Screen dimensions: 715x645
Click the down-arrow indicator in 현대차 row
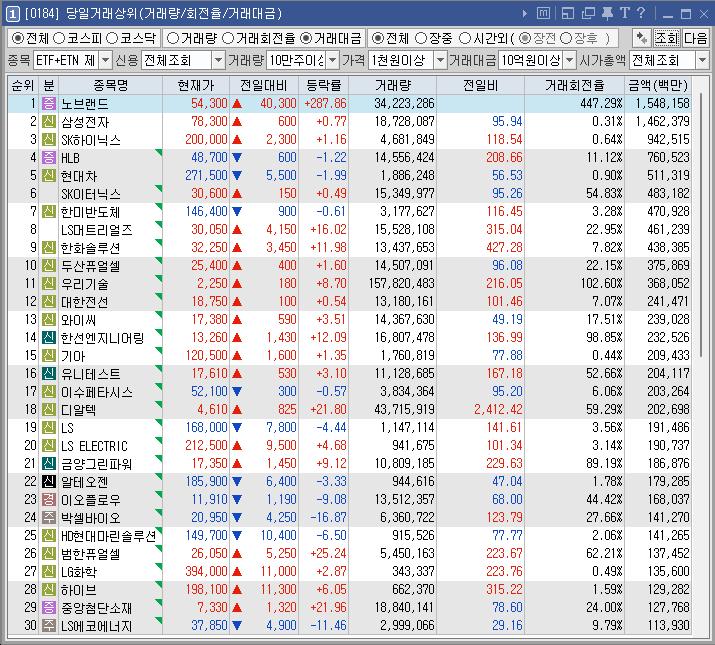[237, 176]
